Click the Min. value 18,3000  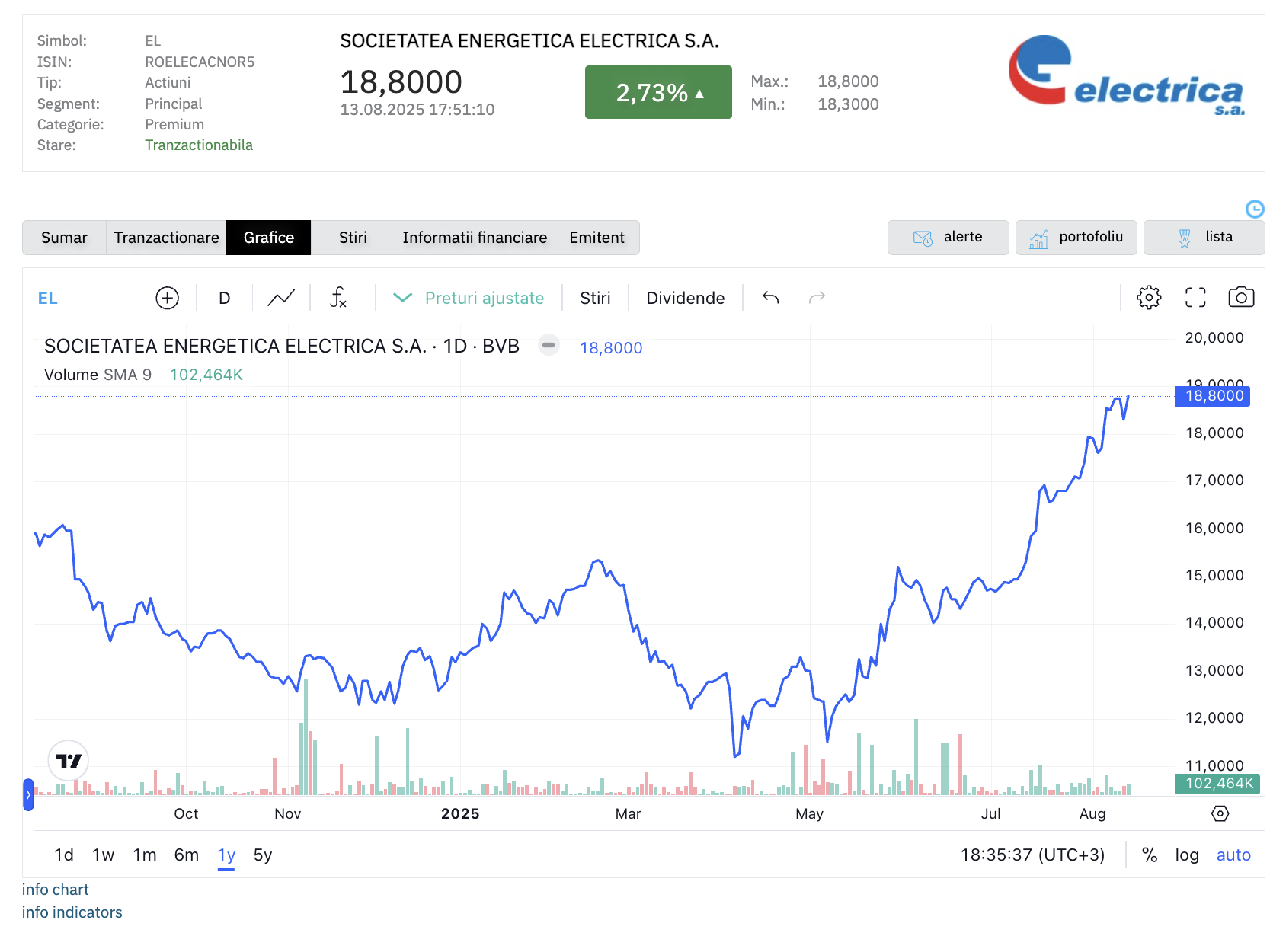(x=848, y=104)
